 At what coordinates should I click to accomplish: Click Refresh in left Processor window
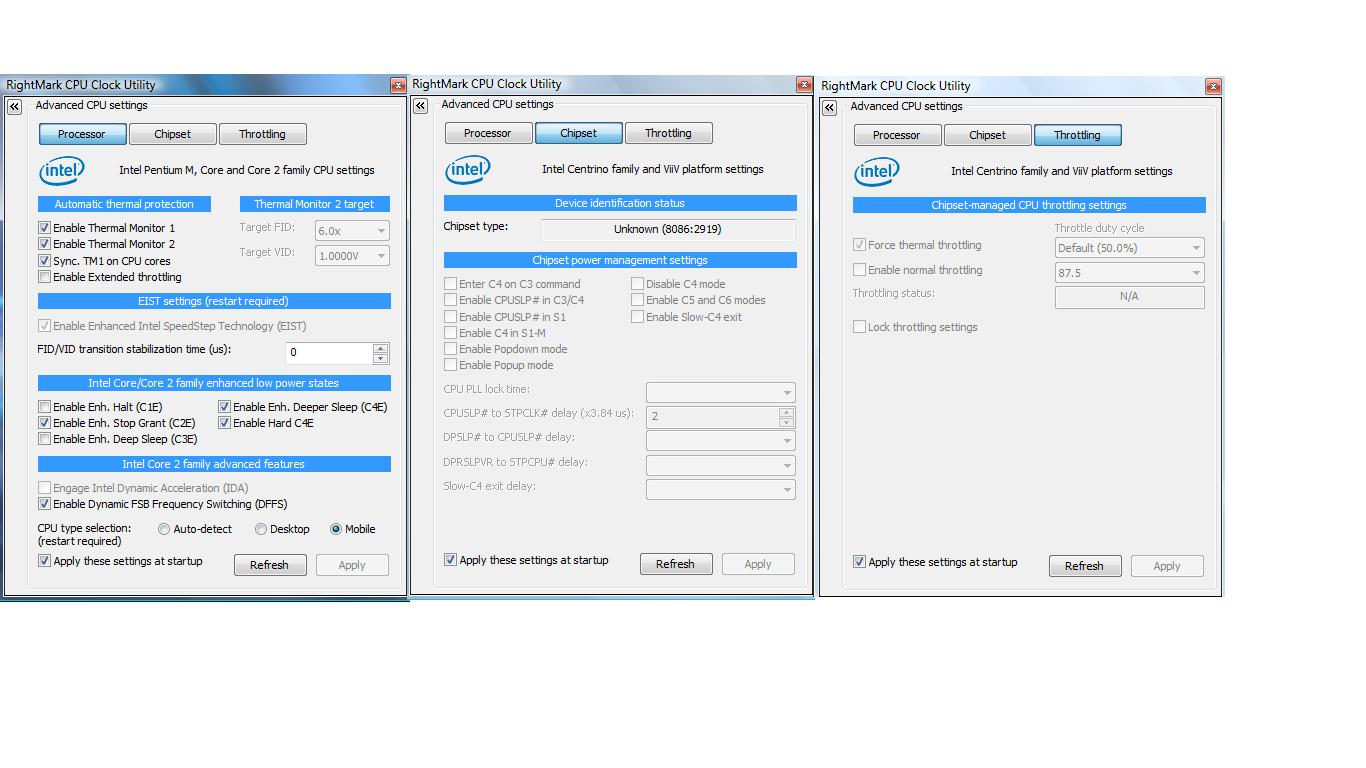pos(270,565)
